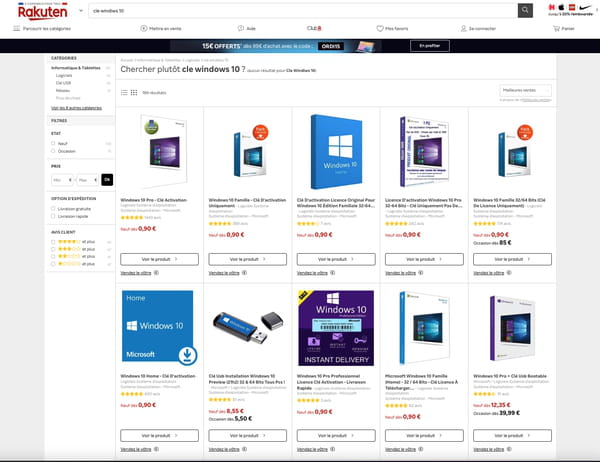
Task: Open the USB key product thumbnail
Action: 248,327
